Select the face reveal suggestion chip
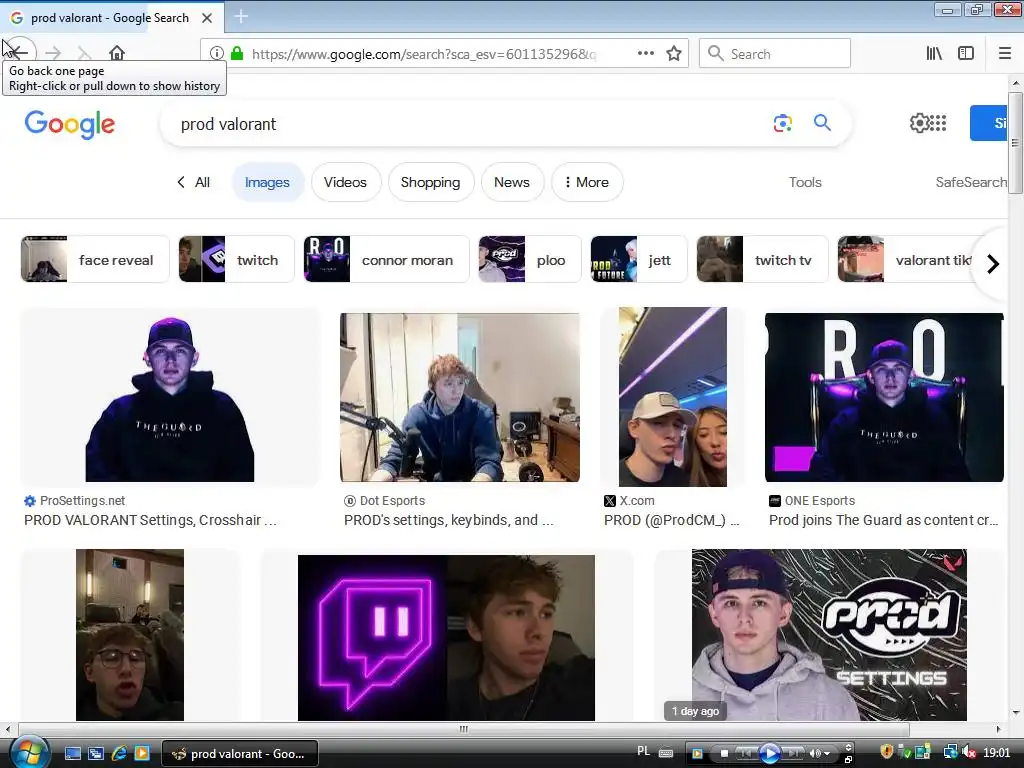Screen dimensions: 1024x768 coord(95,259)
